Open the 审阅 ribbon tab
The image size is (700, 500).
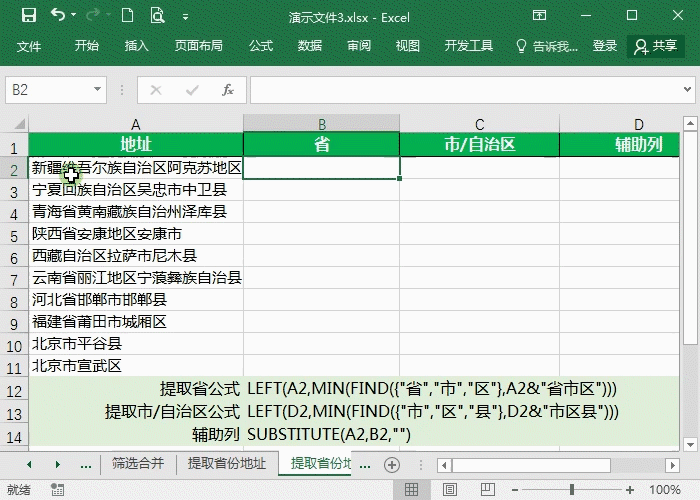coord(359,46)
